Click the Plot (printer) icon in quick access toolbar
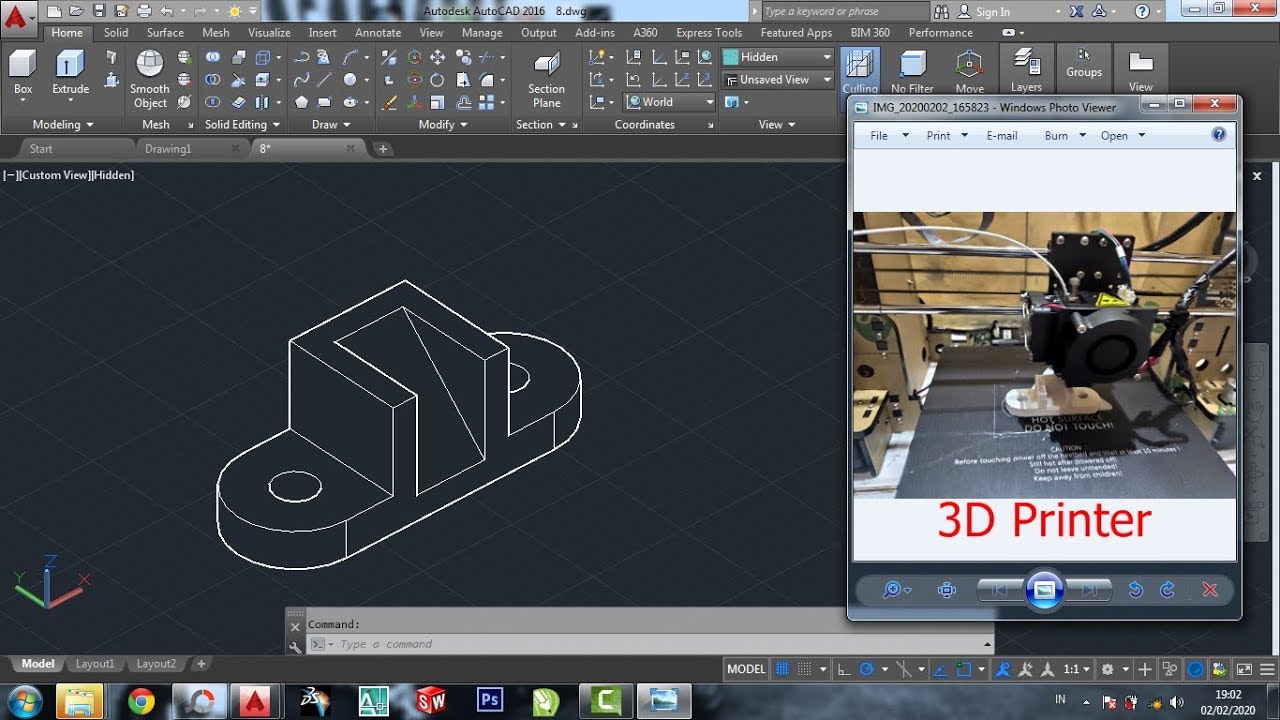 (x=143, y=11)
